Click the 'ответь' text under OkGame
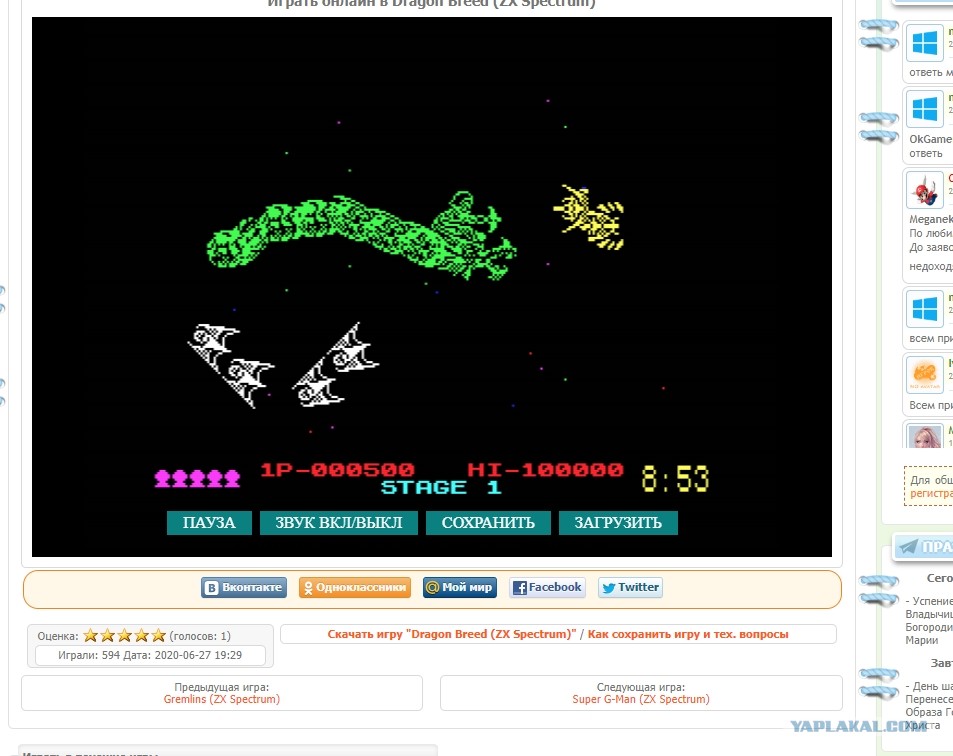Viewport: 953px width, 756px height. pyautogui.click(x=926, y=154)
